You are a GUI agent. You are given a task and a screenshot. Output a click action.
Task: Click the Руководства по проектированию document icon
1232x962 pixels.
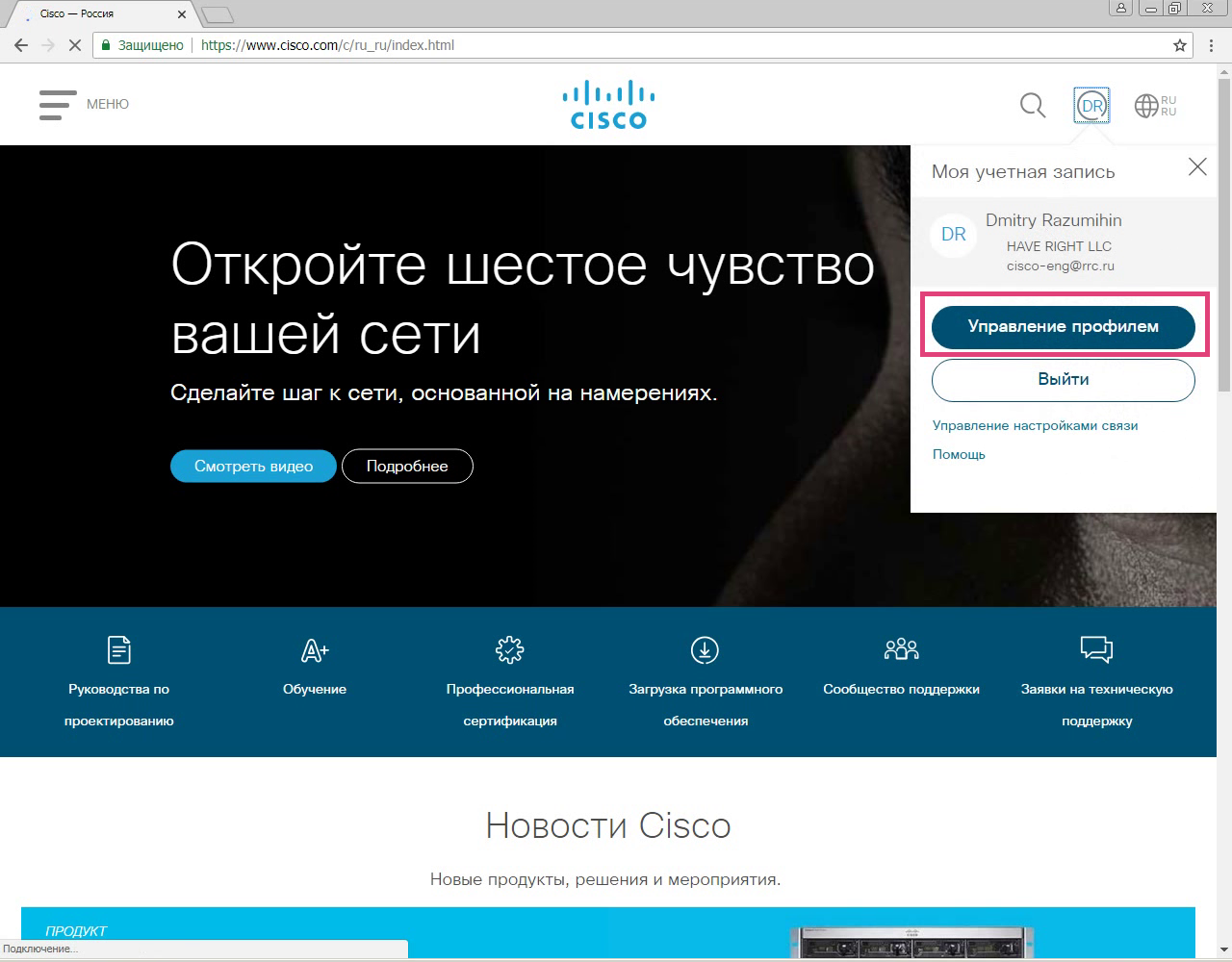coord(119,650)
